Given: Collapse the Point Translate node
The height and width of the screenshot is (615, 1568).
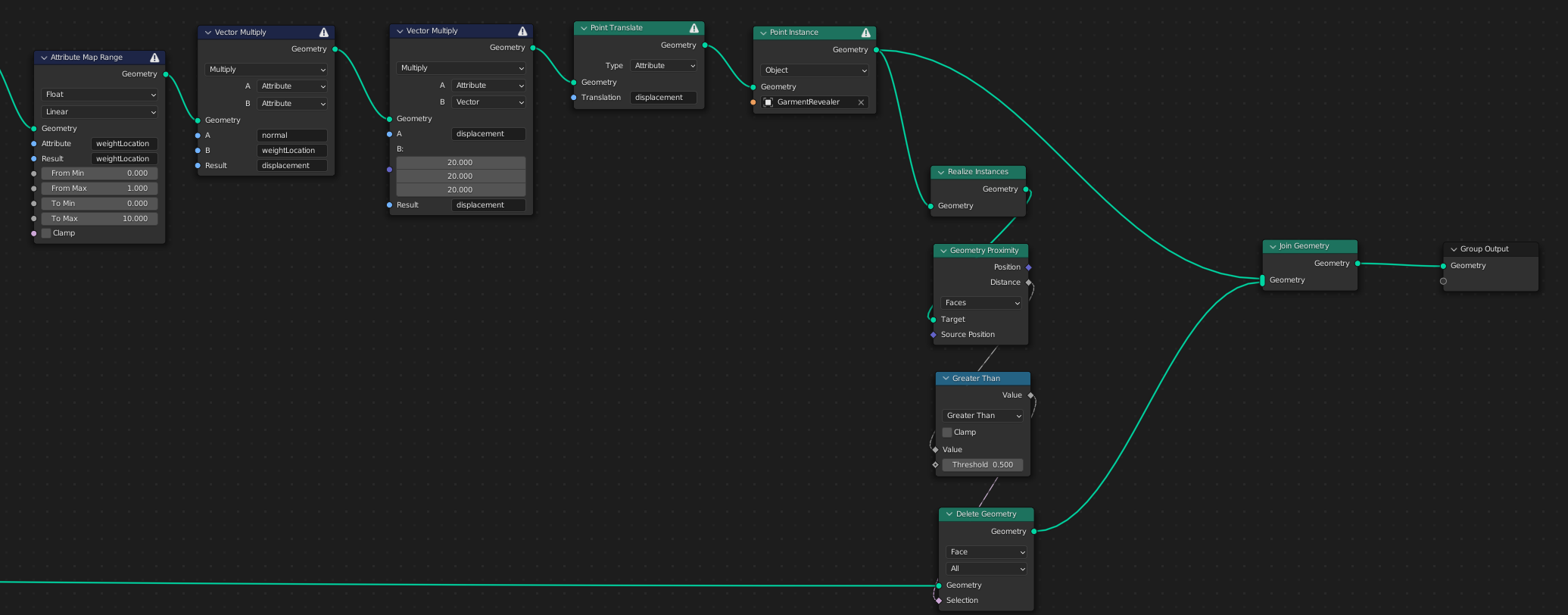Looking at the screenshot, I should pyautogui.click(x=584, y=28).
